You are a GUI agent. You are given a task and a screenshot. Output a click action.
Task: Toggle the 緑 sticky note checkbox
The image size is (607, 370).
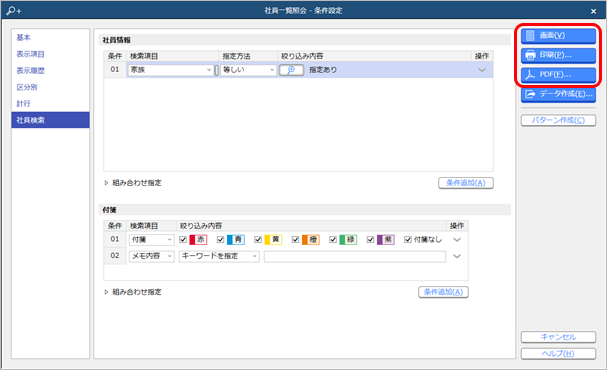(333, 240)
